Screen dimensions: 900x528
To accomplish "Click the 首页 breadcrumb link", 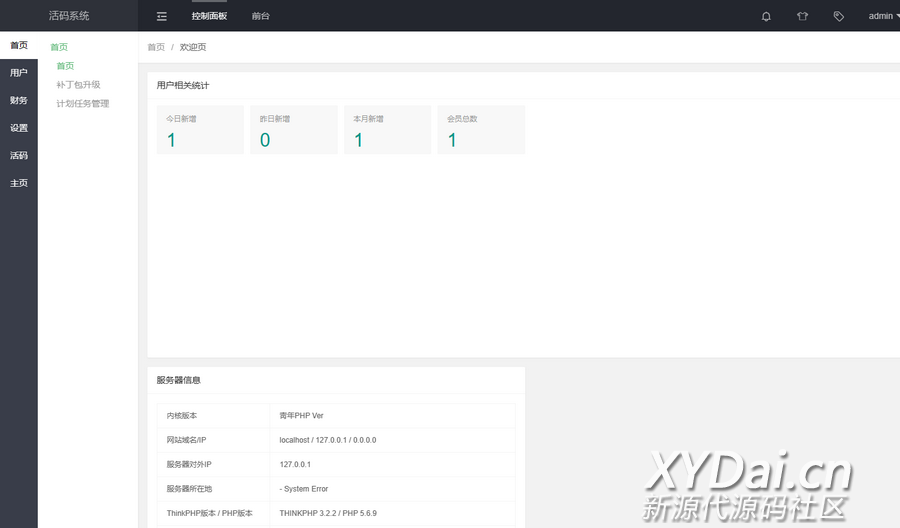I will click(156, 47).
